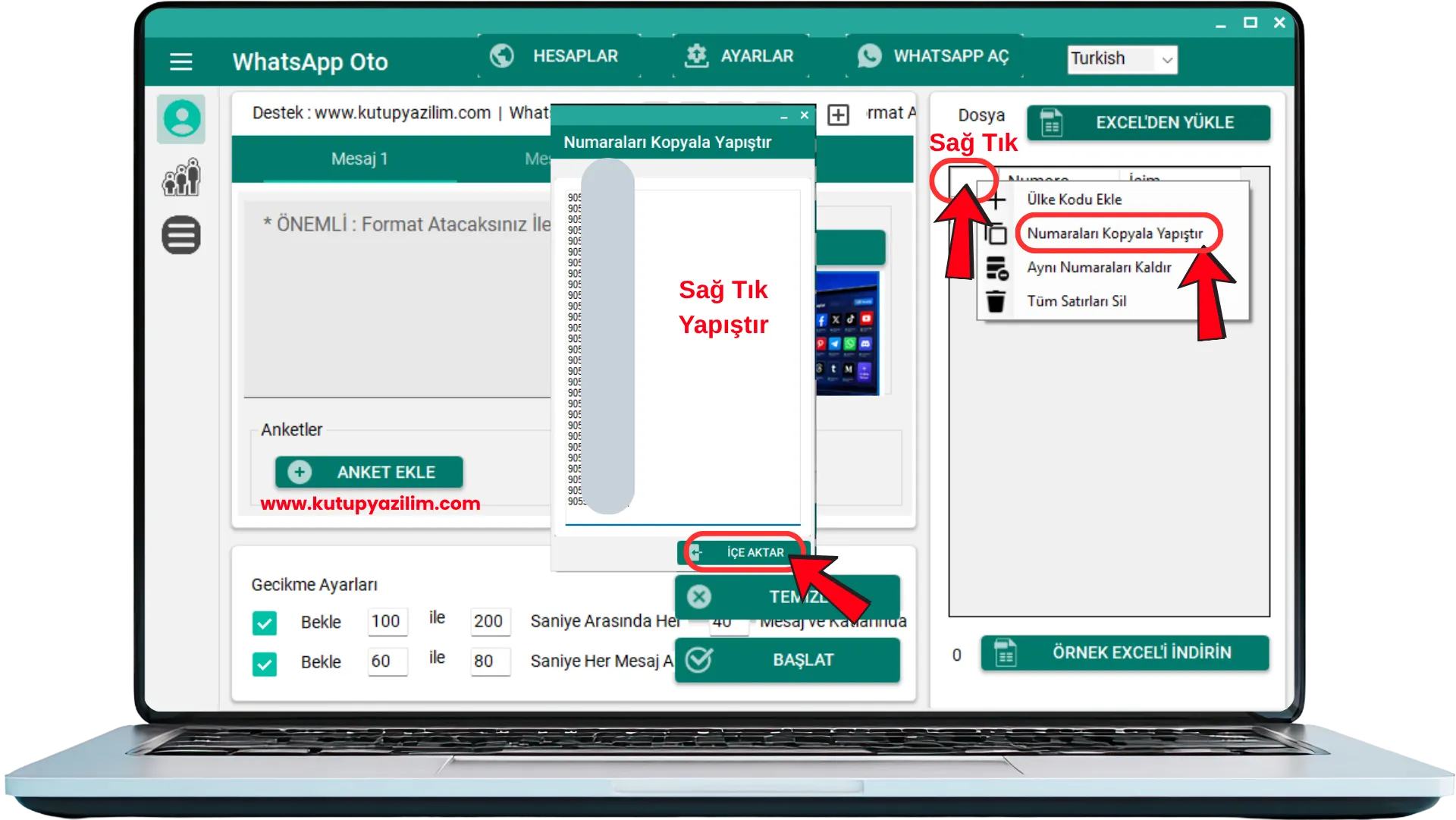Click the trash icon beside Tüm Satırları Sil
The width and height of the screenshot is (1456, 820).
(996, 301)
